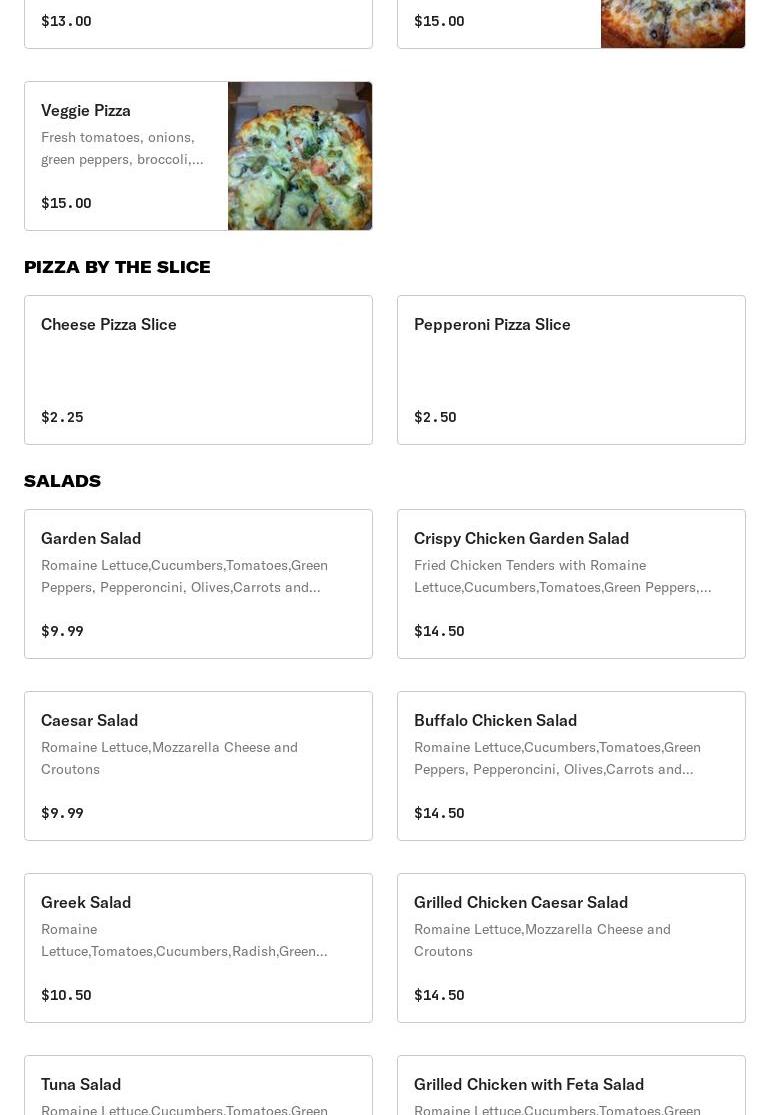Click the Veggie Pizza photo thumbnail
The width and height of the screenshot is (770, 1115).
(x=300, y=156)
